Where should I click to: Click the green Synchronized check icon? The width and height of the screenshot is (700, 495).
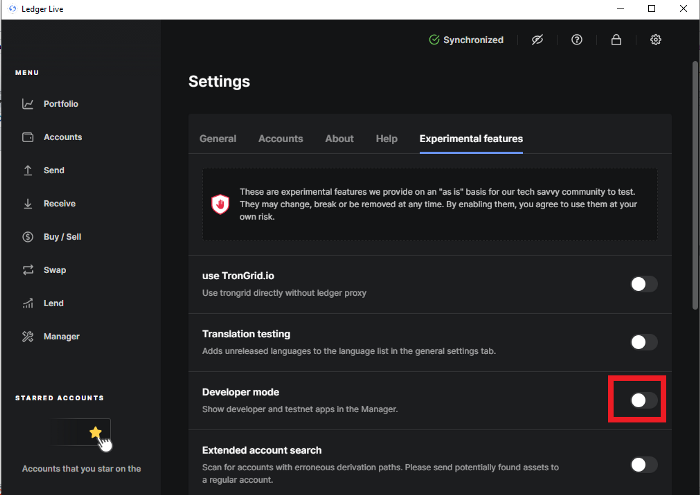[434, 40]
